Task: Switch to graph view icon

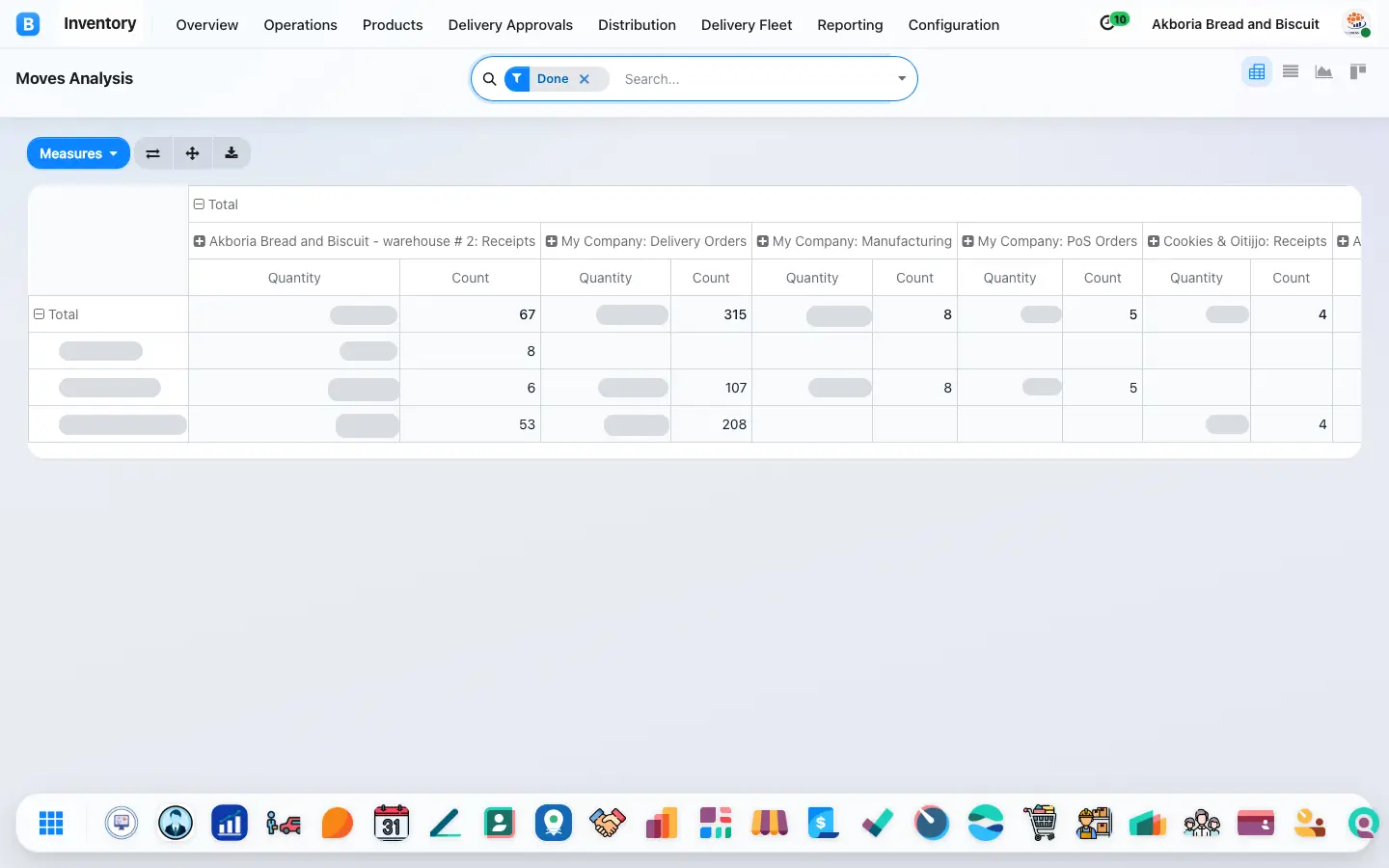Action: tap(1324, 71)
